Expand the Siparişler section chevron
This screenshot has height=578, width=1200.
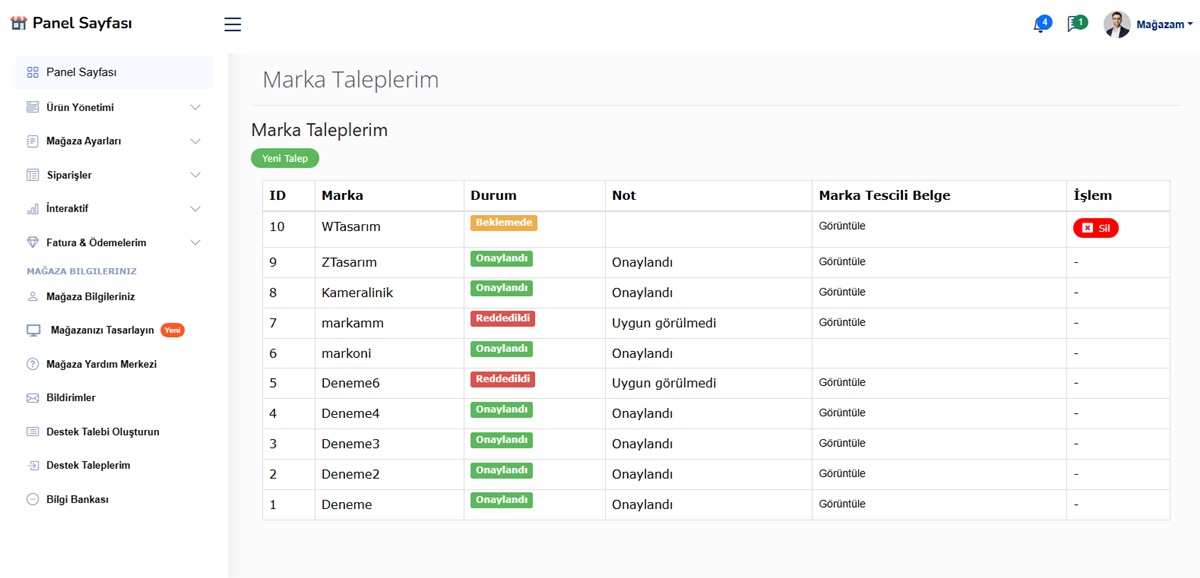coord(195,176)
